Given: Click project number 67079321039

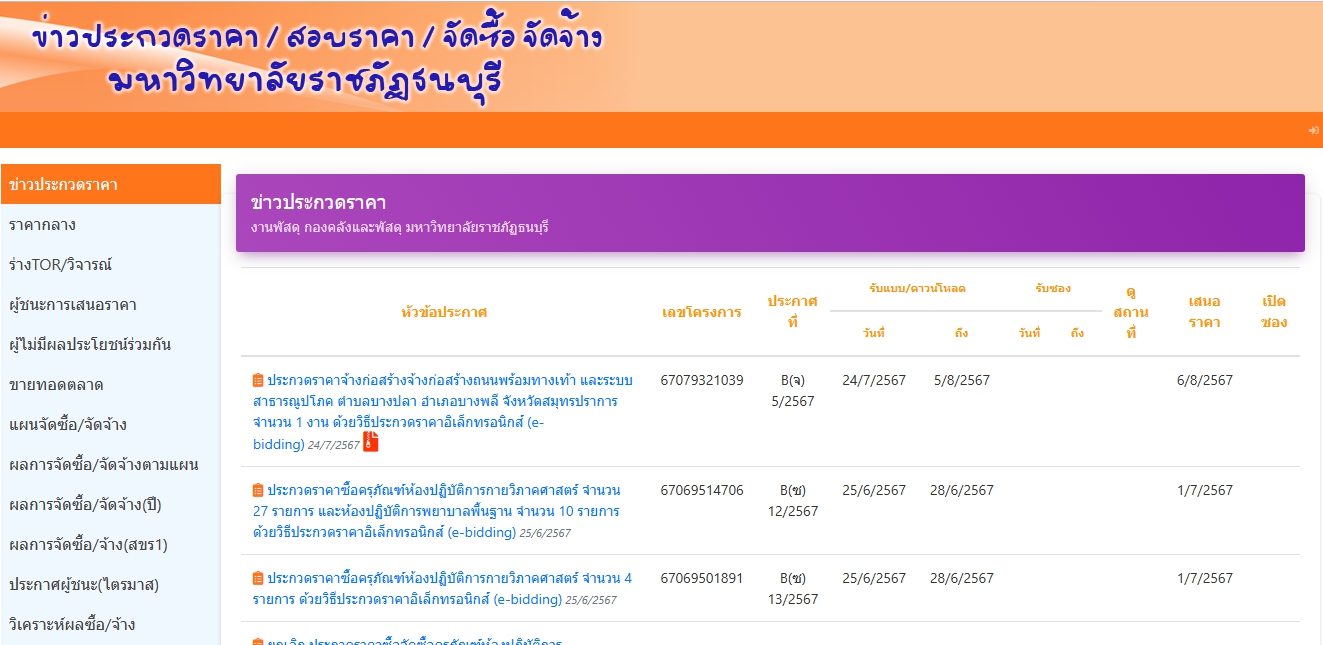Looking at the screenshot, I should pos(702,380).
